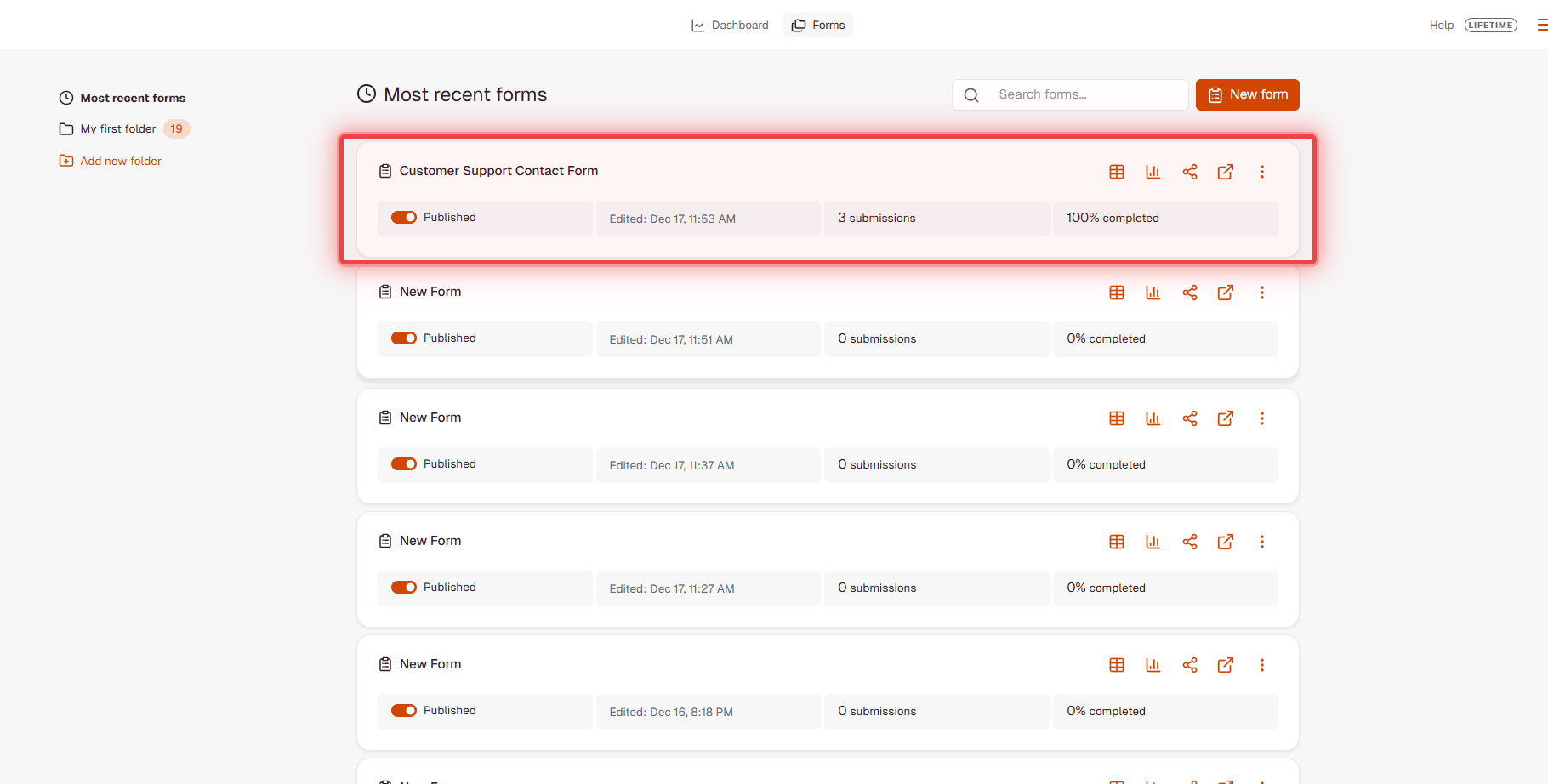Share the Customer Support Contact Form

coord(1190,172)
